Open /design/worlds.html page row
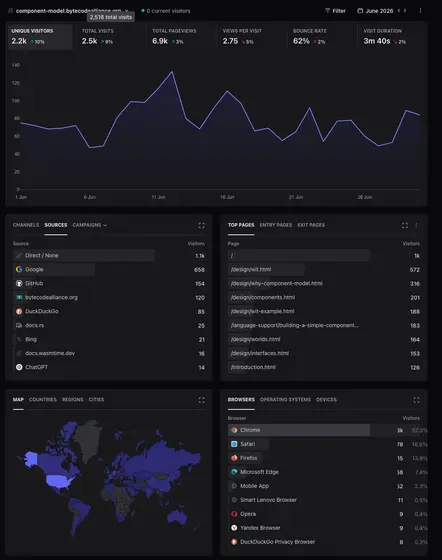 324,339
